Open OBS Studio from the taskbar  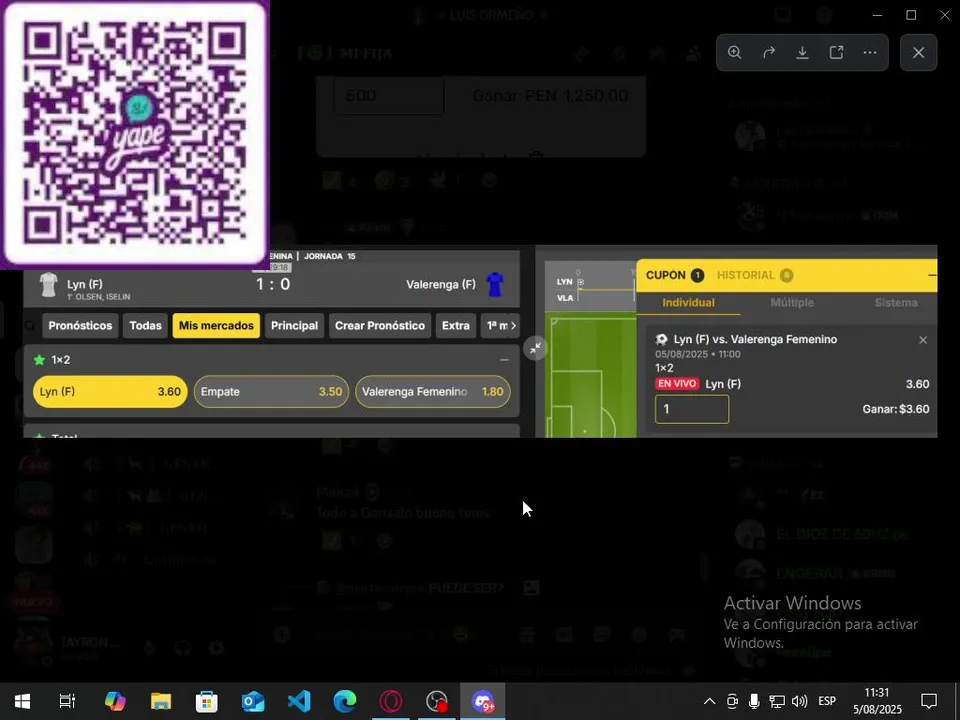pyautogui.click(x=437, y=701)
